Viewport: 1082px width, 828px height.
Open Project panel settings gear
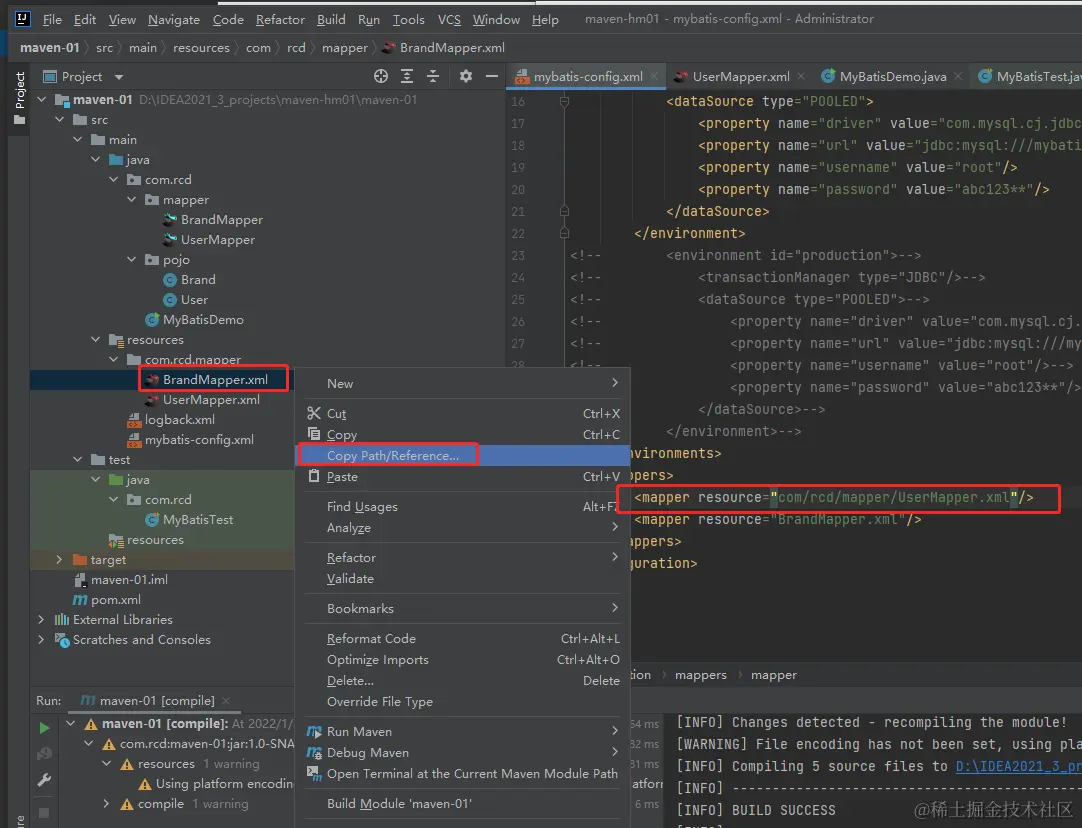point(466,77)
